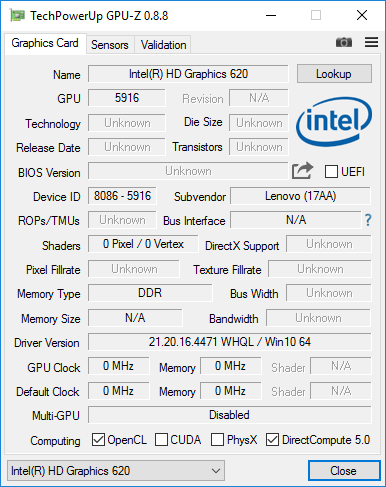Click the camera screenshot icon
Screen dimensions: 386x487
pyautogui.click(x=344, y=42)
